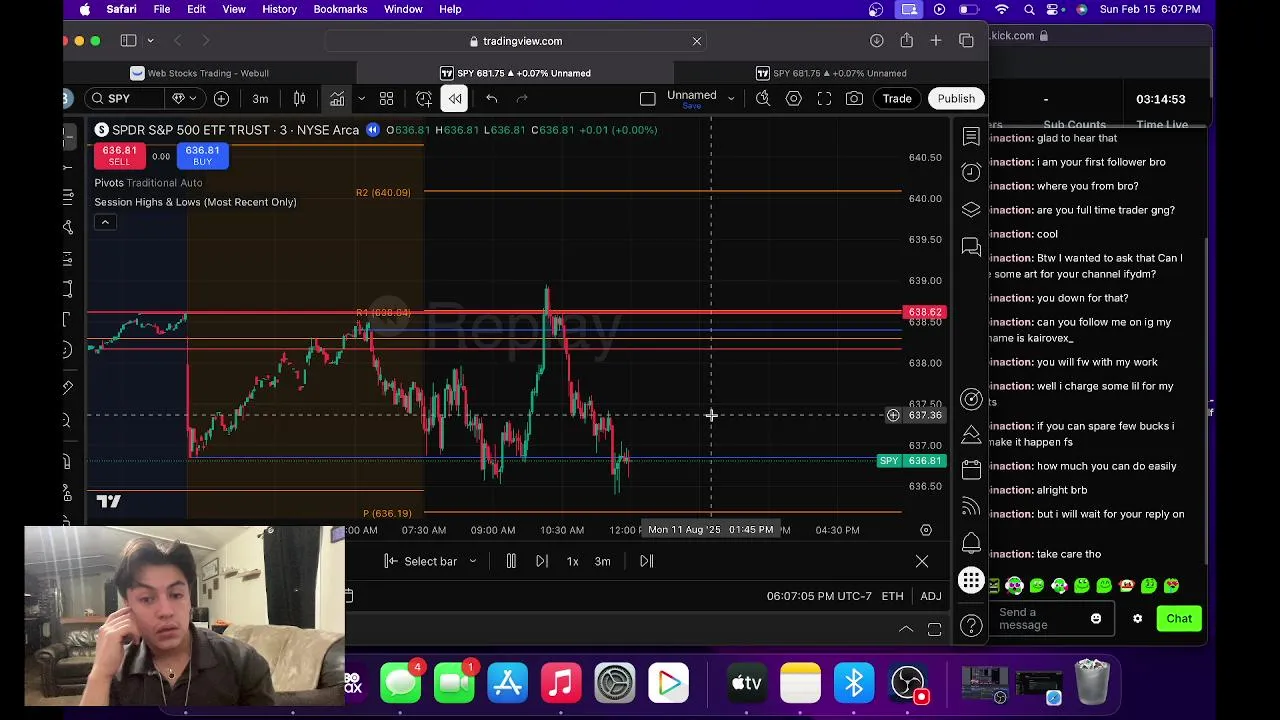Undo last chart action arrow
The image size is (1280, 720).
click(x=491, y=98)
